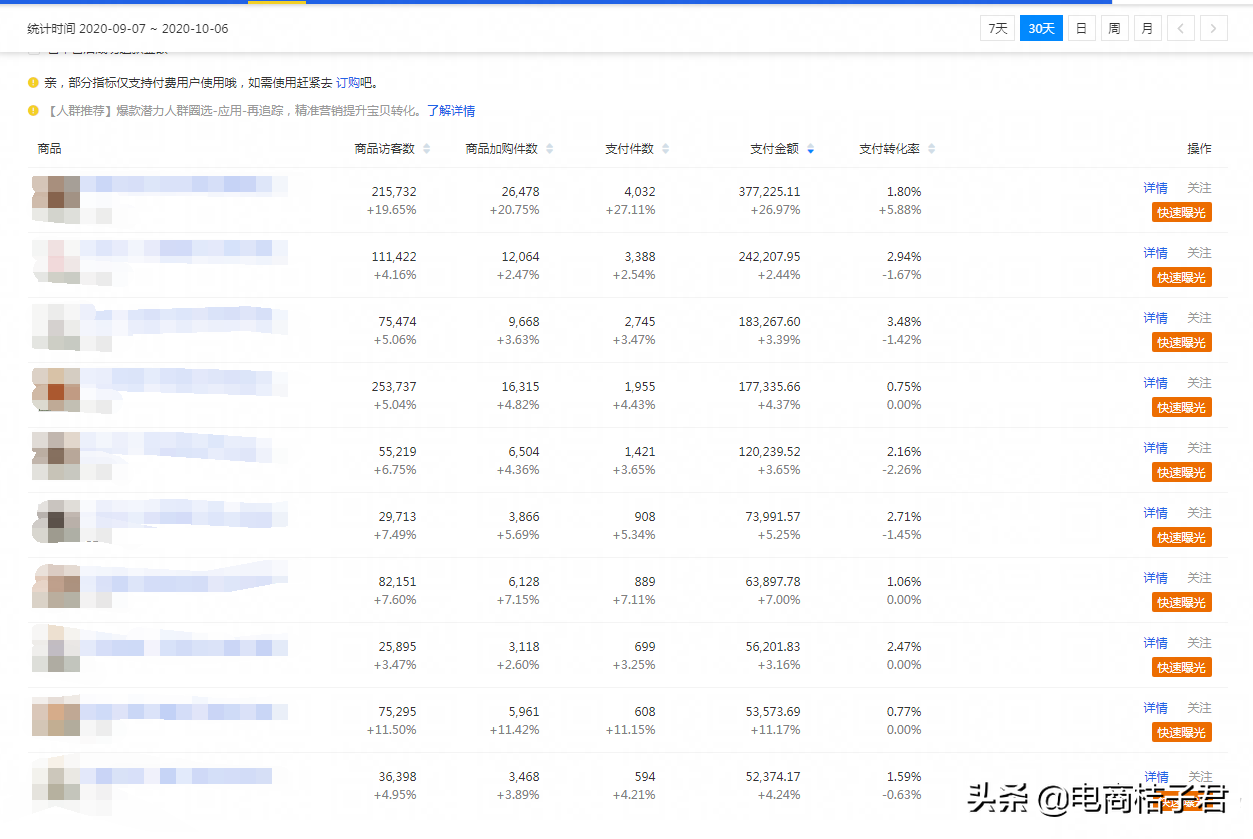1253x839 pixels.
Task: Click 关注 on the first product row
Action: tap(1198, 187)
